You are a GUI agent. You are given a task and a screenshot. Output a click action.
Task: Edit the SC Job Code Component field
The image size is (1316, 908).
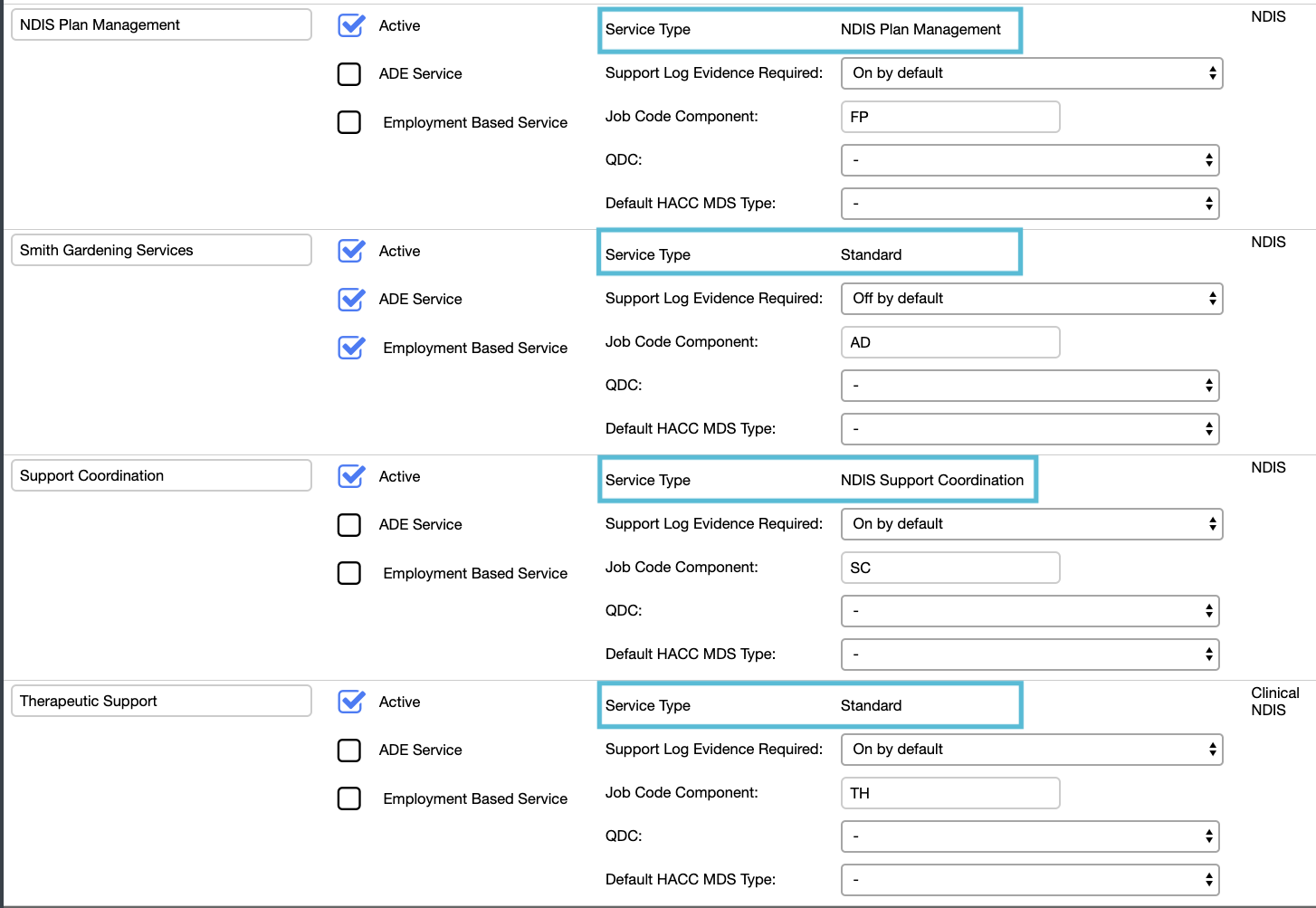coord(949,567)
